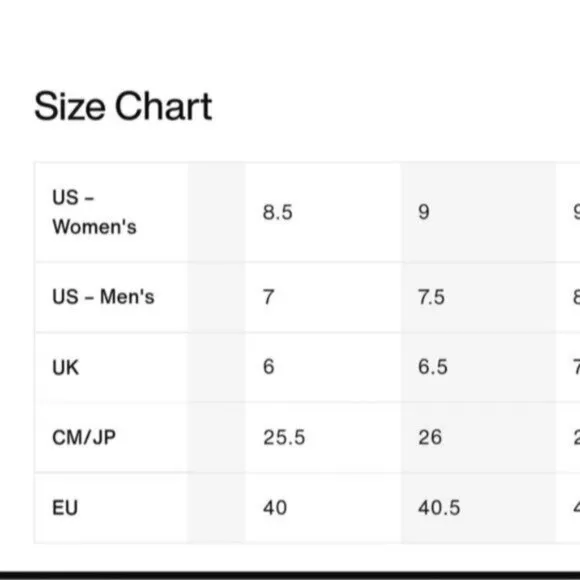This screenshot has width=580, height=580.
Task: Select EU size 40 cell
Action: (x=323, y=508)
